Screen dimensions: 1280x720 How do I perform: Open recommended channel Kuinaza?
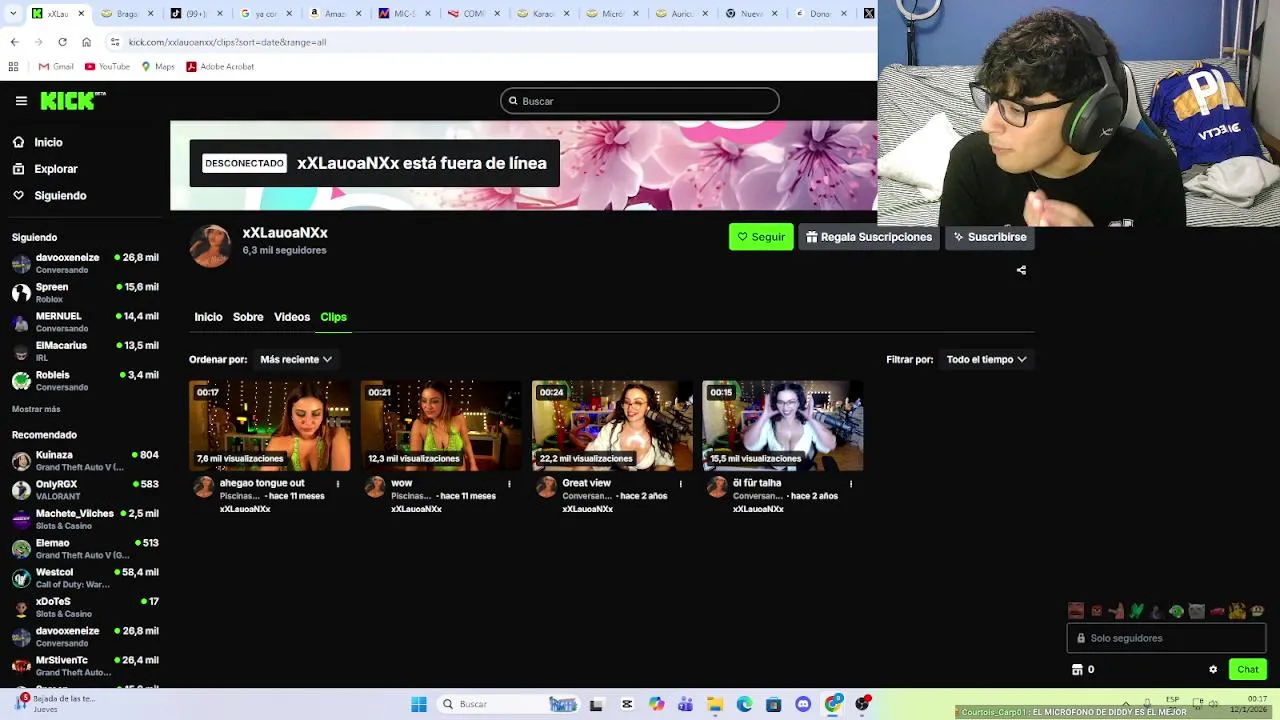[x=85, y=460]
